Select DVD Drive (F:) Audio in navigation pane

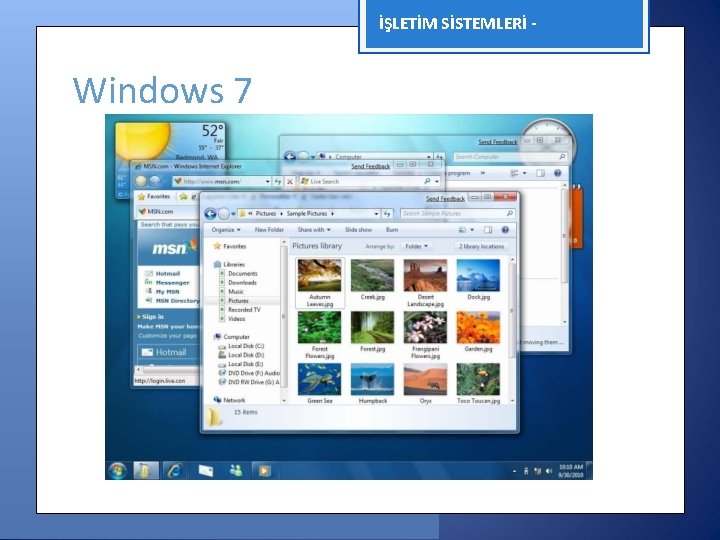(x=253, y=373)
